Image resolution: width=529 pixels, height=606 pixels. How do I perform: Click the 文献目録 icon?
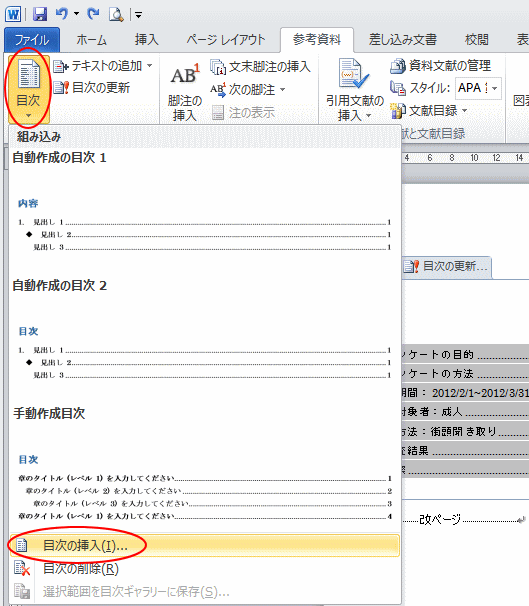pyautogui.click(x=398, y=111)
